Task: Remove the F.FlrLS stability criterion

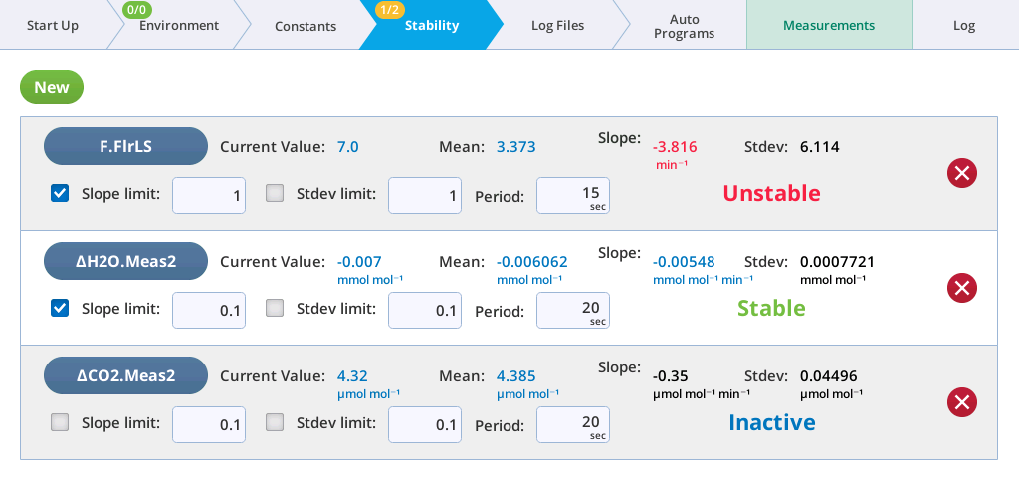Action: 961,174
